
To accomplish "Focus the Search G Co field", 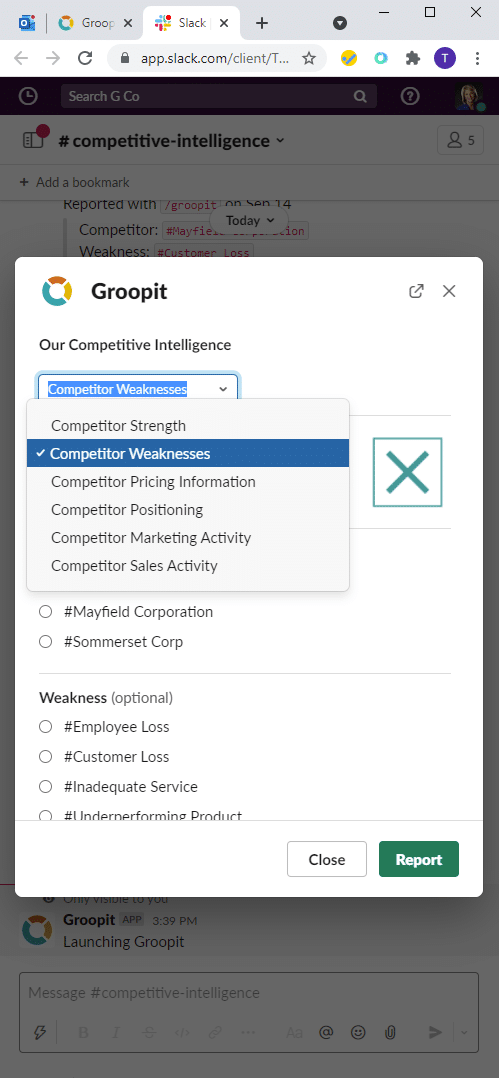I will tap(219, 96).
